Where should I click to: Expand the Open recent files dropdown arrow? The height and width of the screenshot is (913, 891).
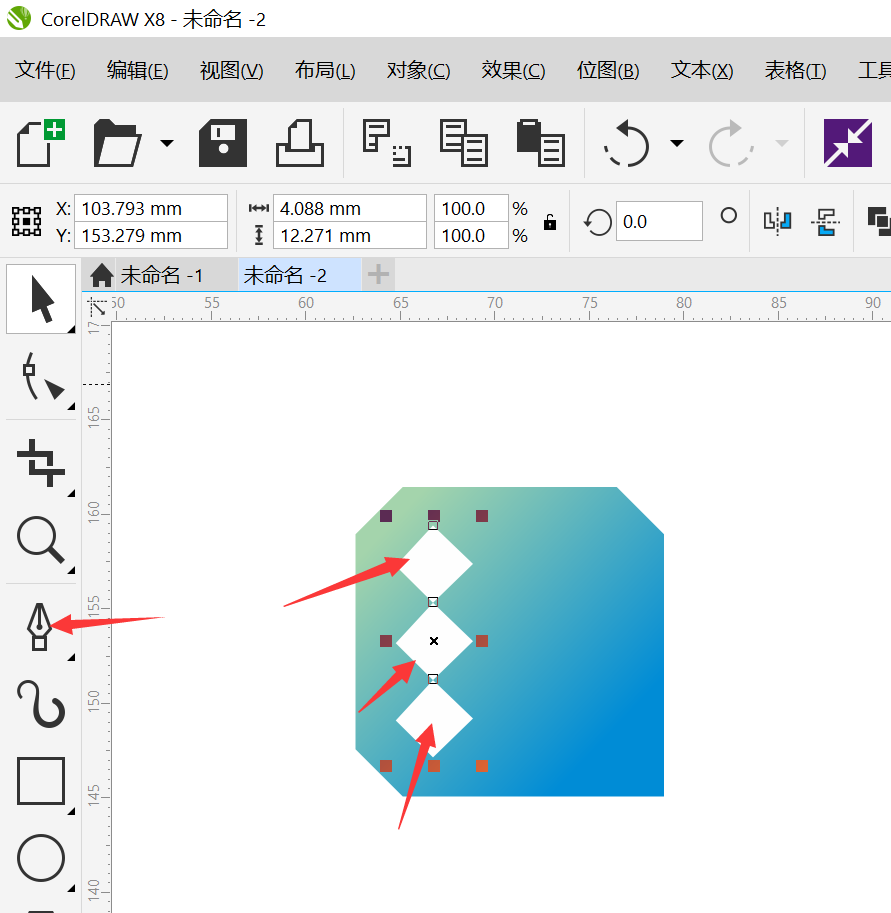point(167,143)
